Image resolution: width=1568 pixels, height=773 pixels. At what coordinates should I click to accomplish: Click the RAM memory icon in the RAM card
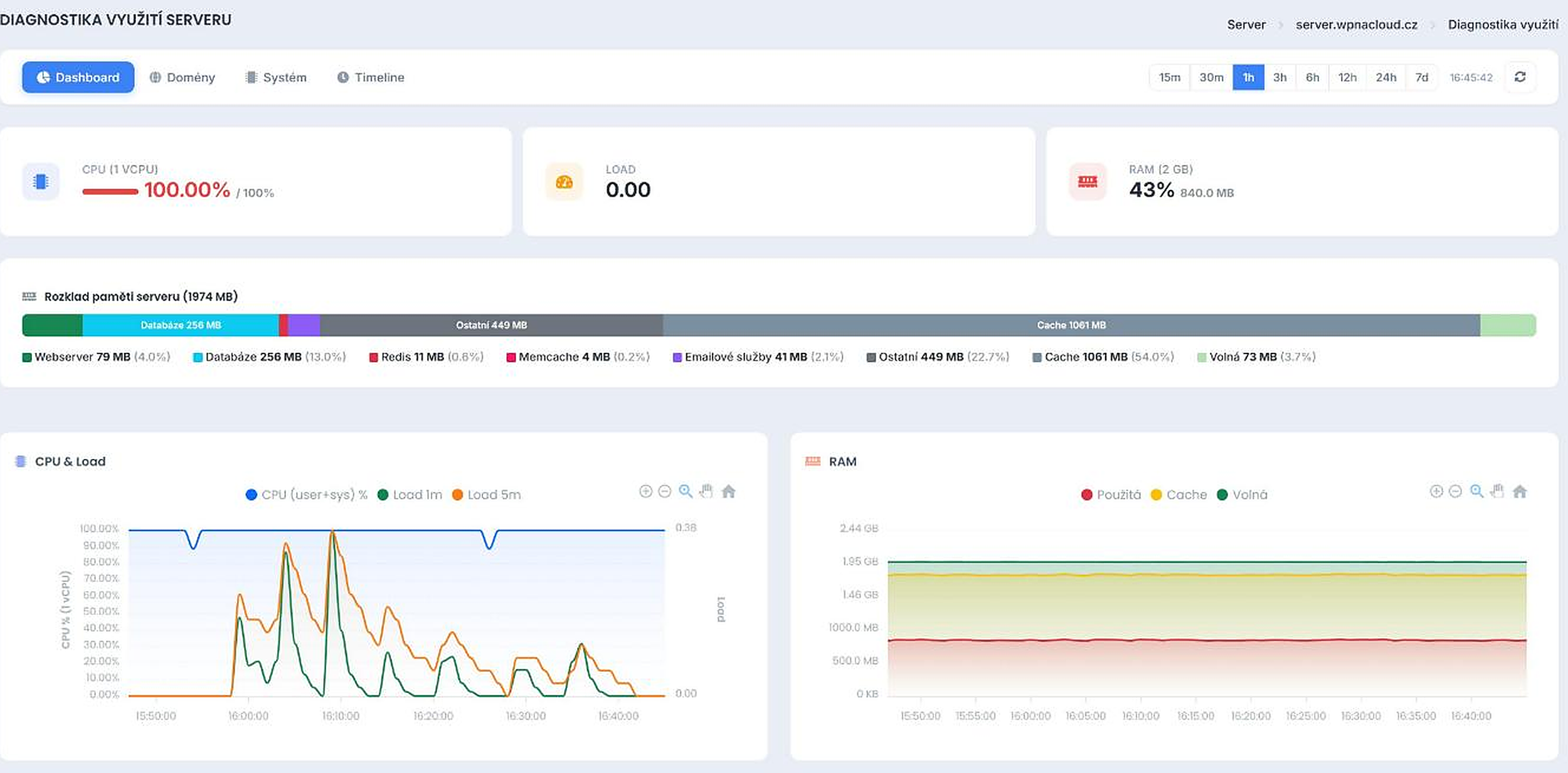click(1088, 182)
